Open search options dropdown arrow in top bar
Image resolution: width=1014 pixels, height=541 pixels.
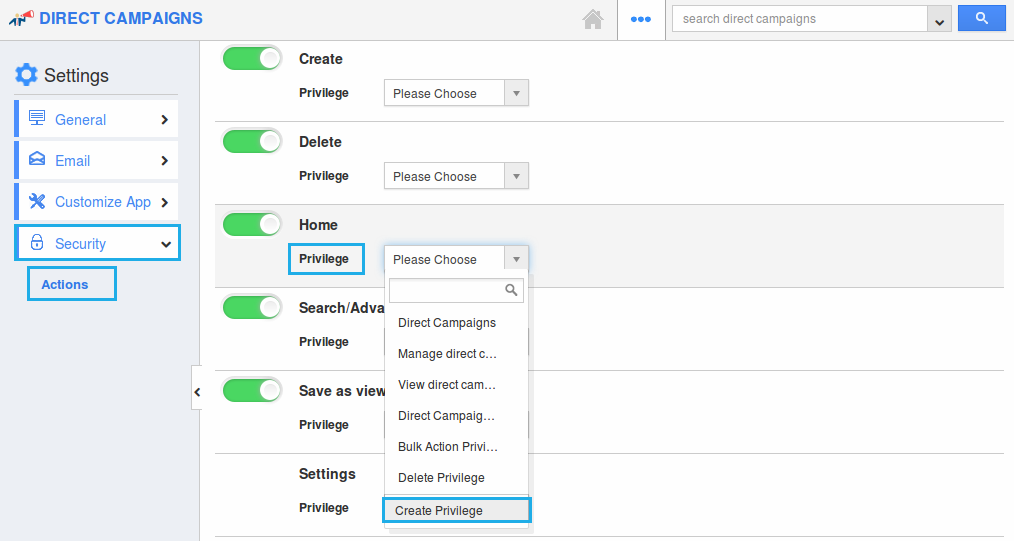click(x=939, y=19)
